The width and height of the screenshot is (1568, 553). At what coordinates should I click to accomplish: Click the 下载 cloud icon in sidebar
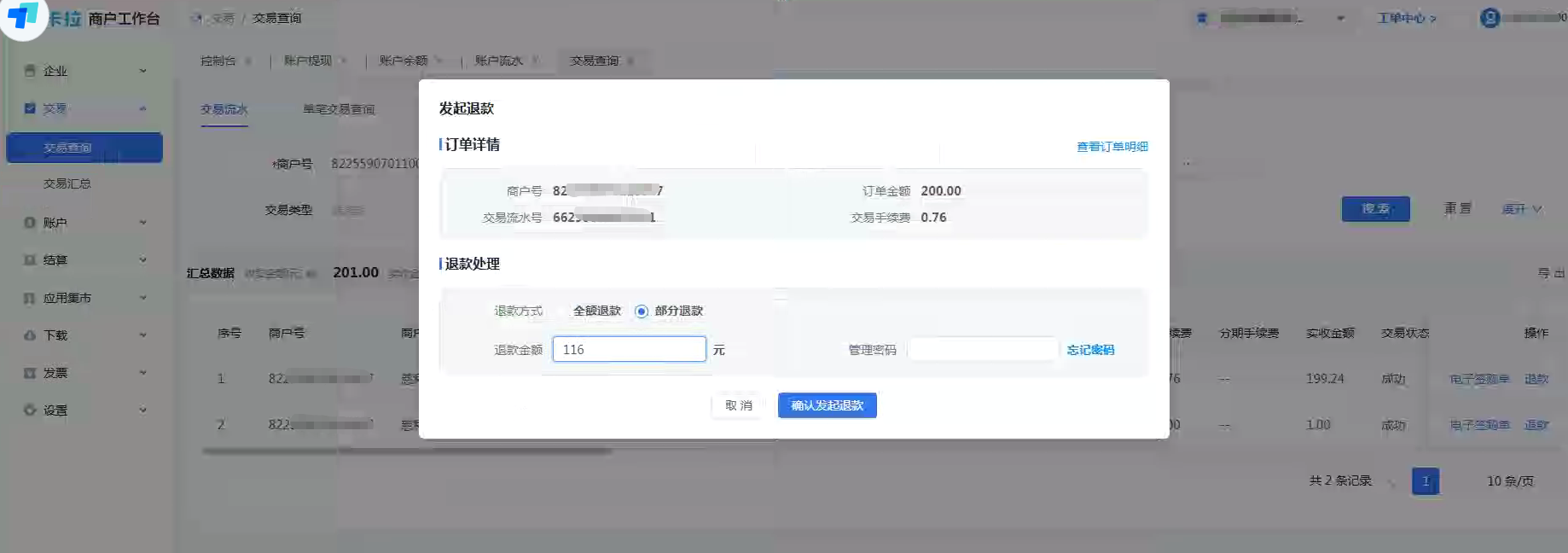coord(30,335)
